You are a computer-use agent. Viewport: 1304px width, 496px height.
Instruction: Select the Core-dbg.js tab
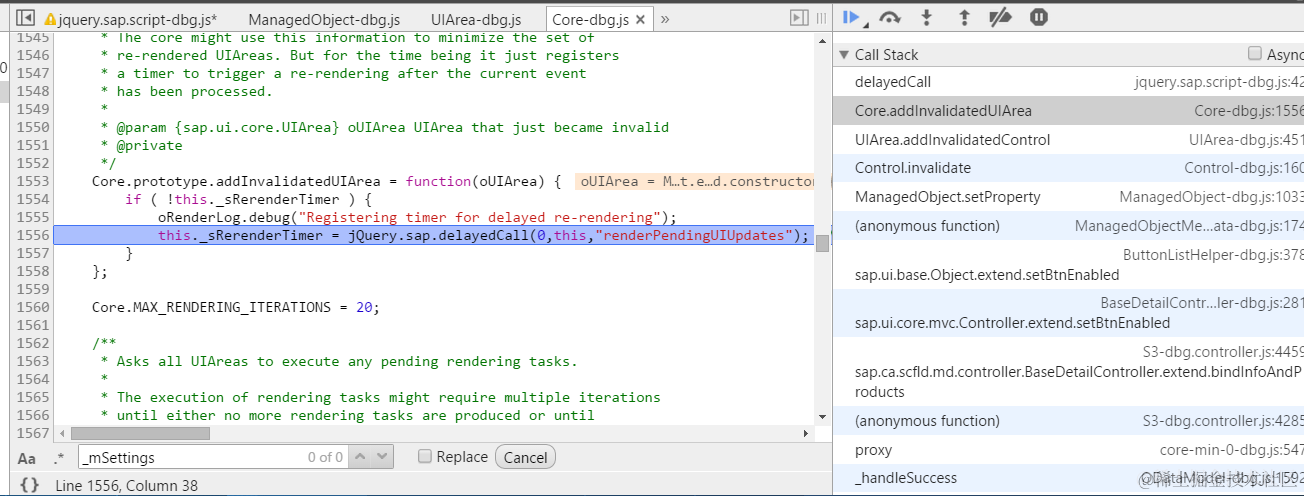[590, 19]
